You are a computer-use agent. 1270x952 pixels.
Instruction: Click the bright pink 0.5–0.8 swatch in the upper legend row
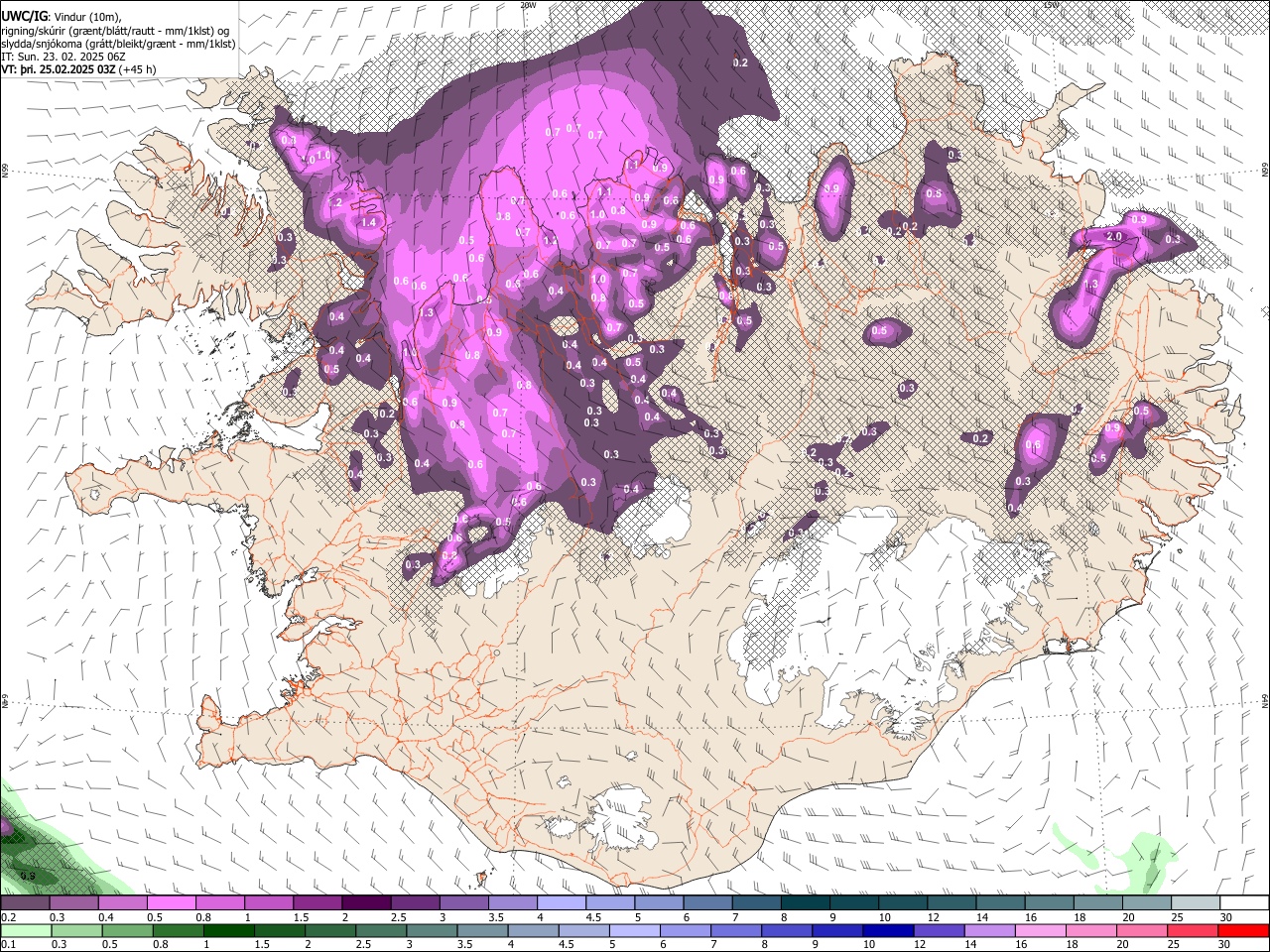[x=171, y=903]
